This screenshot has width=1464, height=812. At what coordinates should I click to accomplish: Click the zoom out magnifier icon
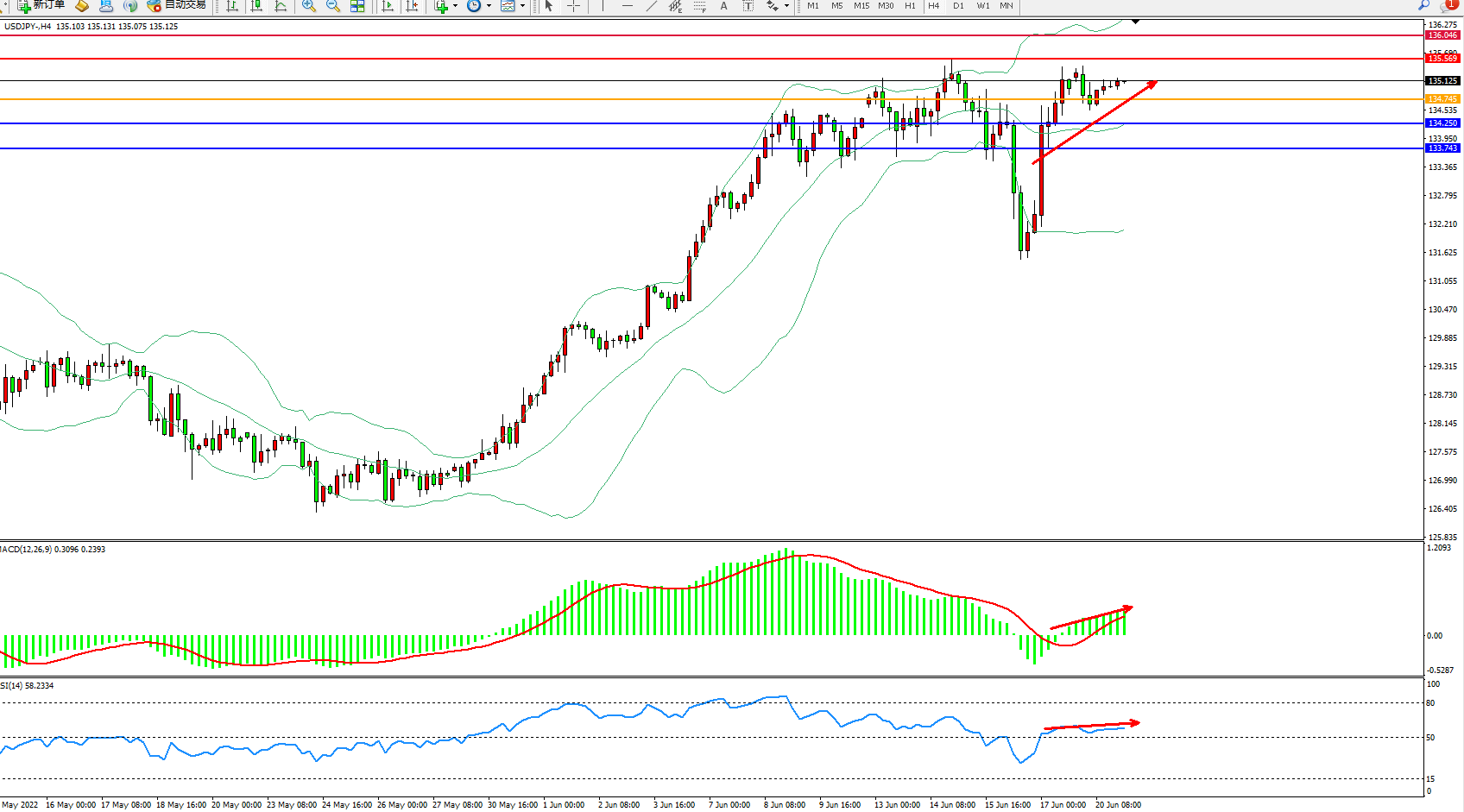point(333,6)
